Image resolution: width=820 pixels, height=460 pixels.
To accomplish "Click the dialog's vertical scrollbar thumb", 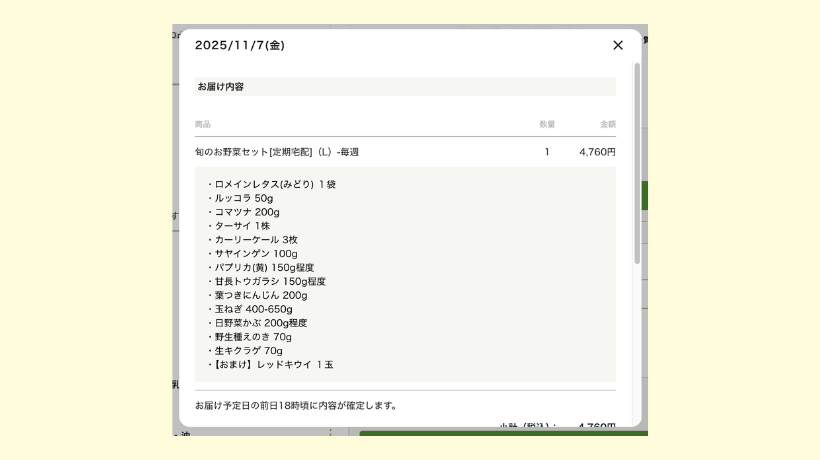I will 637,160.
